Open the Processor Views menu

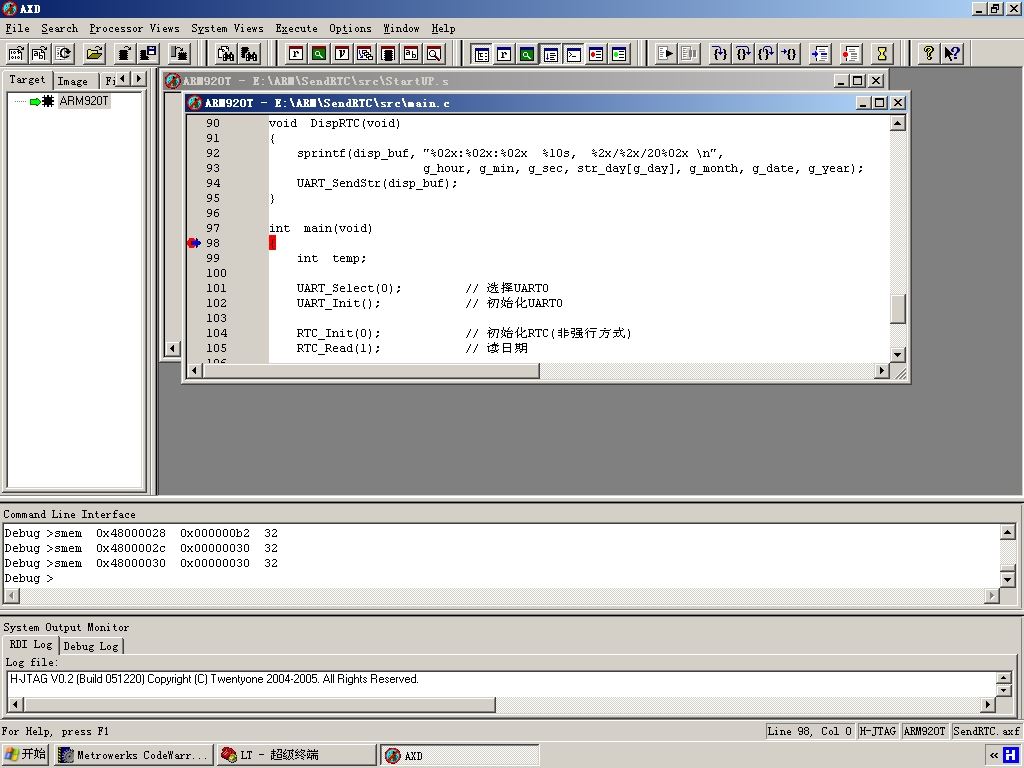tap(135, 28)
